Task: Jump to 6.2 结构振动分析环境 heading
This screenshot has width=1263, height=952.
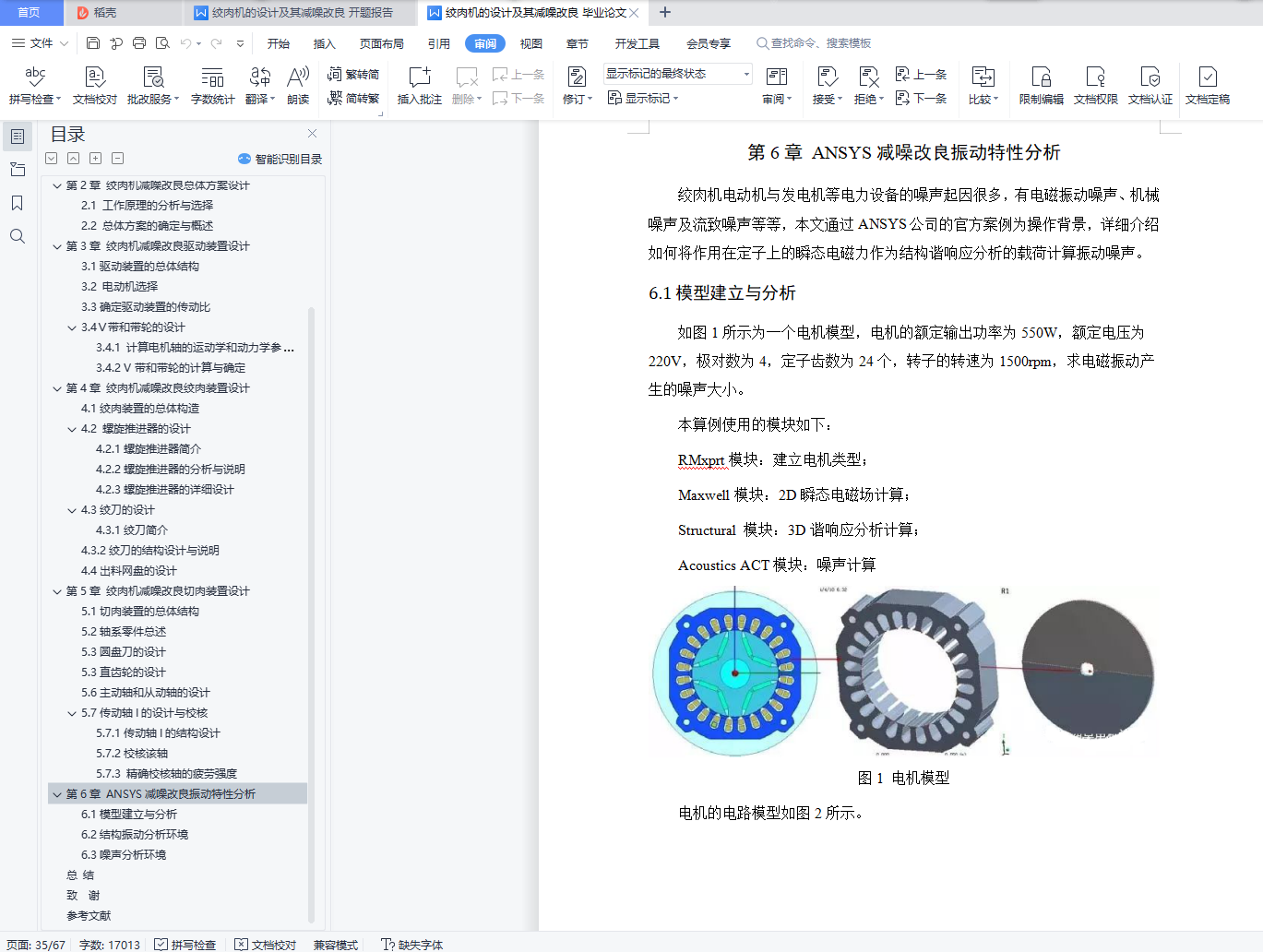Action: (x=135, y=835)
